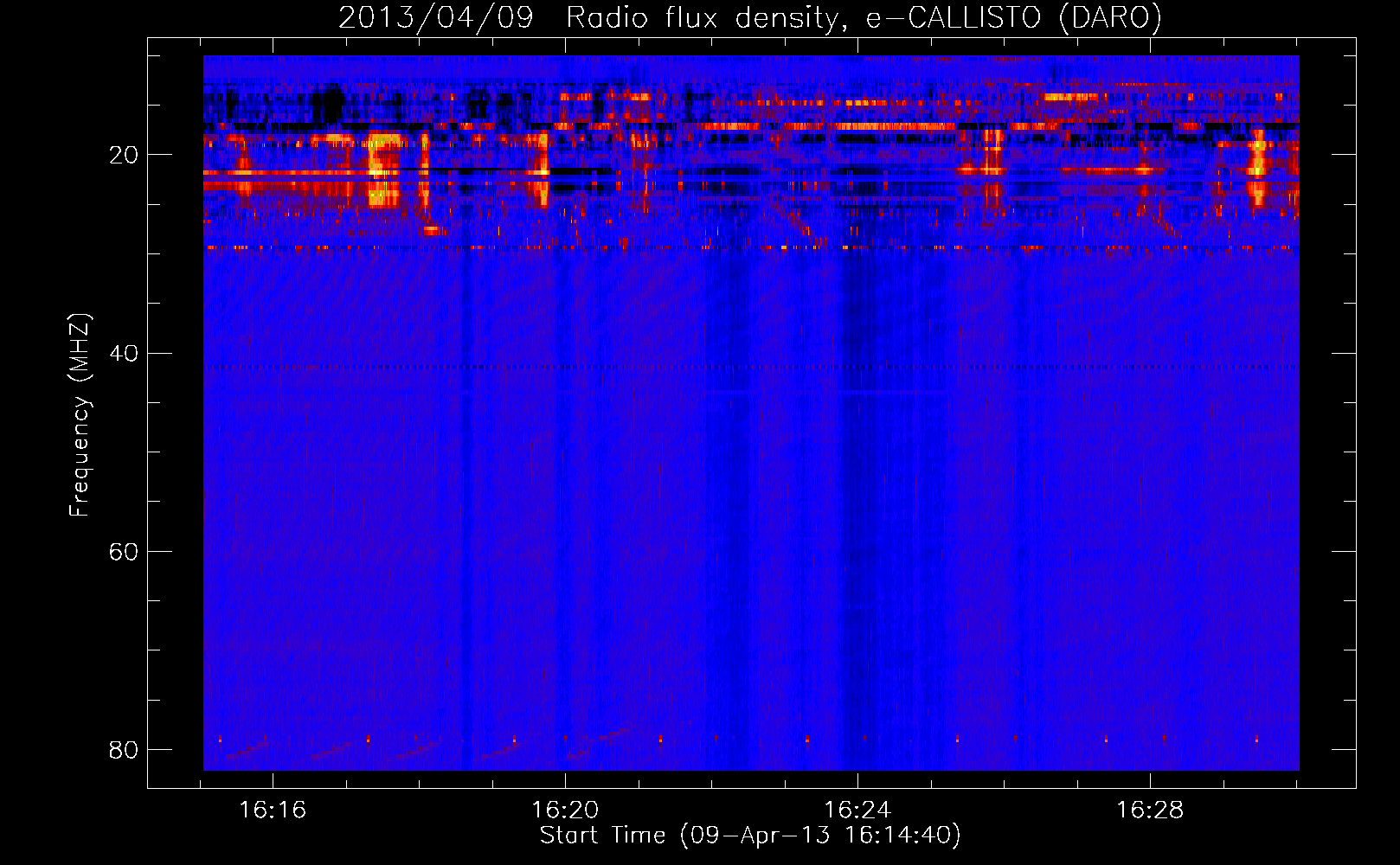
Task: Click the 60 frequency tick label
Action: 124,552
